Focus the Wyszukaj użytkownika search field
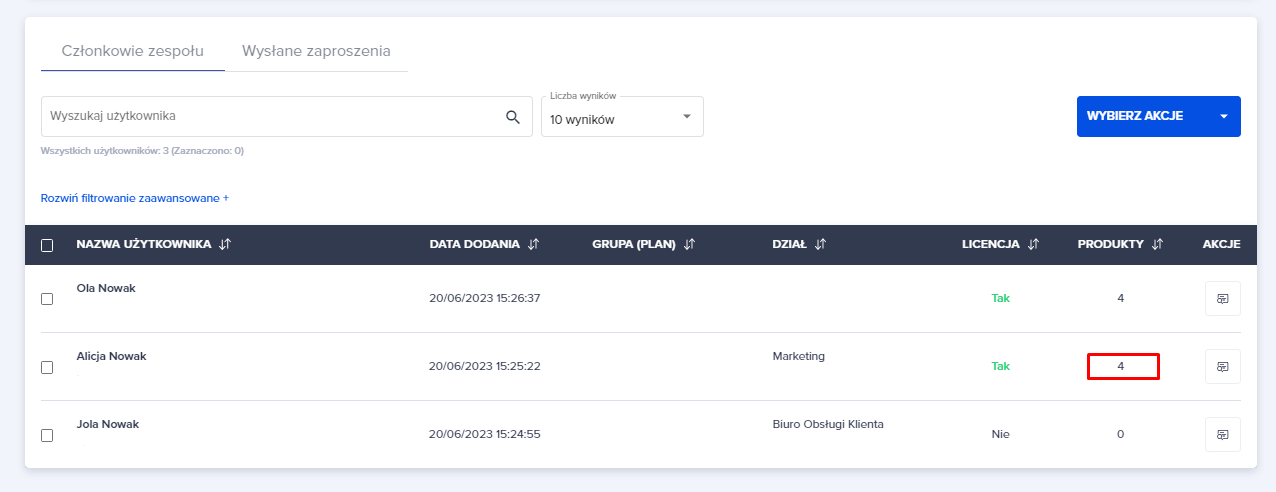Viewport: 1276px width, 492px height. pyautogui.click(x=270, y=117)
